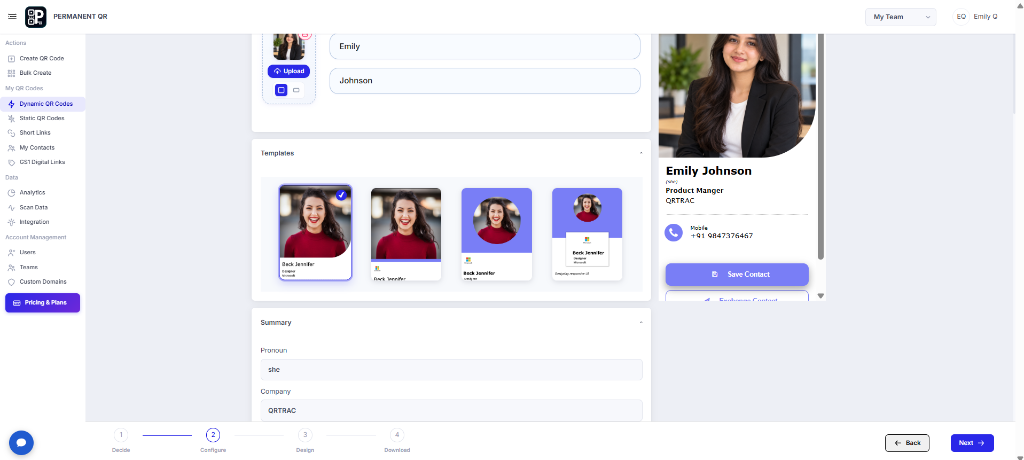Collapse the Templates section
This screenshot has width=1024, height=460.
641,153
